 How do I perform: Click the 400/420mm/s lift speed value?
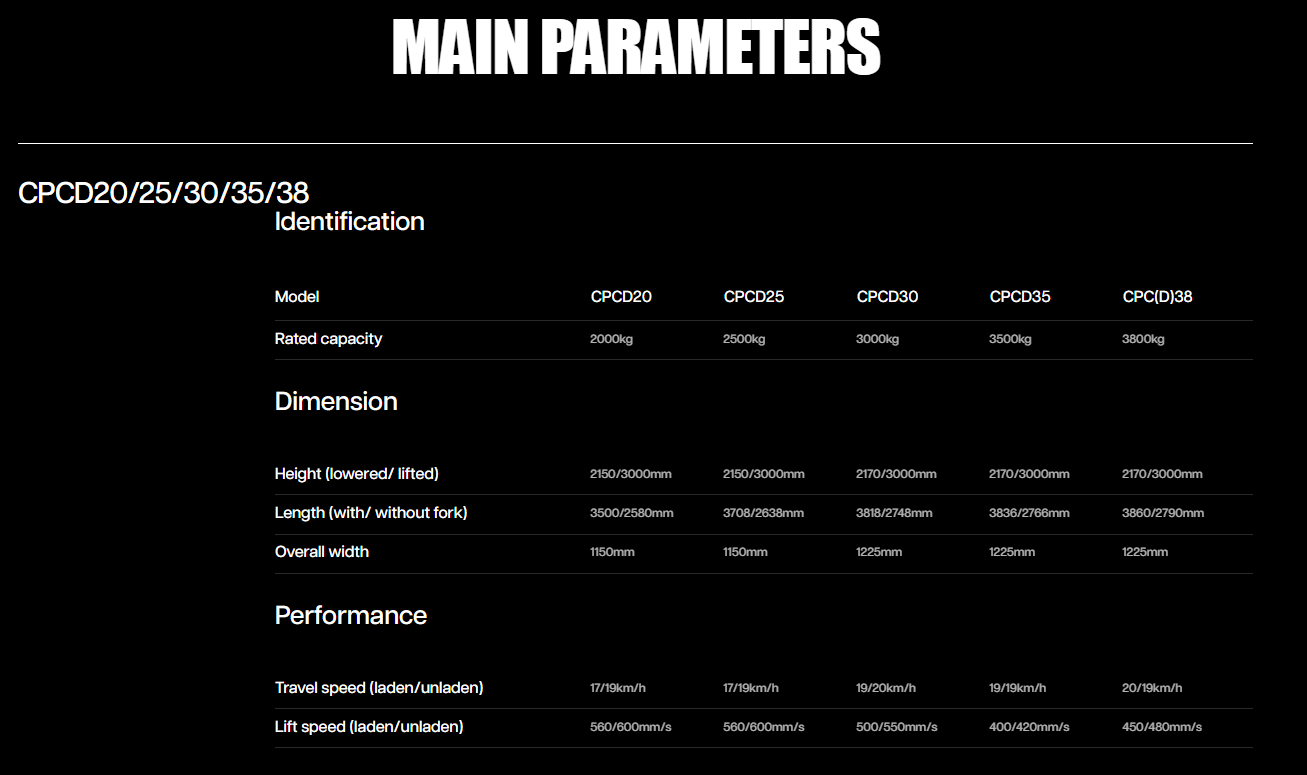click(1029, 727)
